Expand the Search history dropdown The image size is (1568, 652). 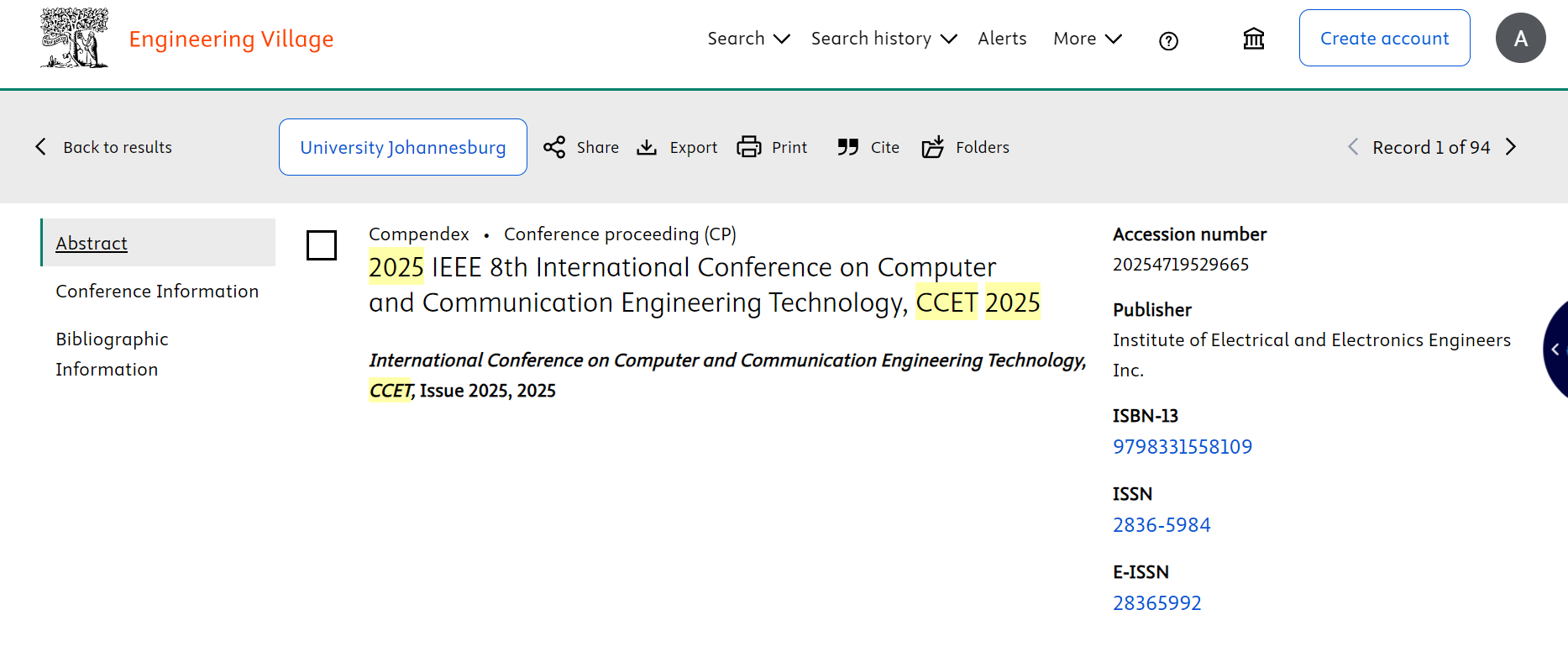(883, 39)
